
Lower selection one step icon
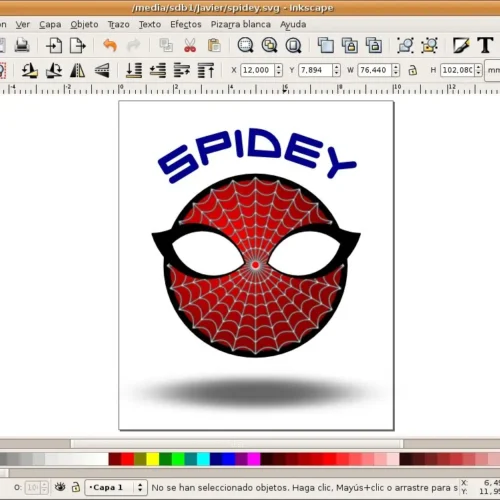pos(158,70)
